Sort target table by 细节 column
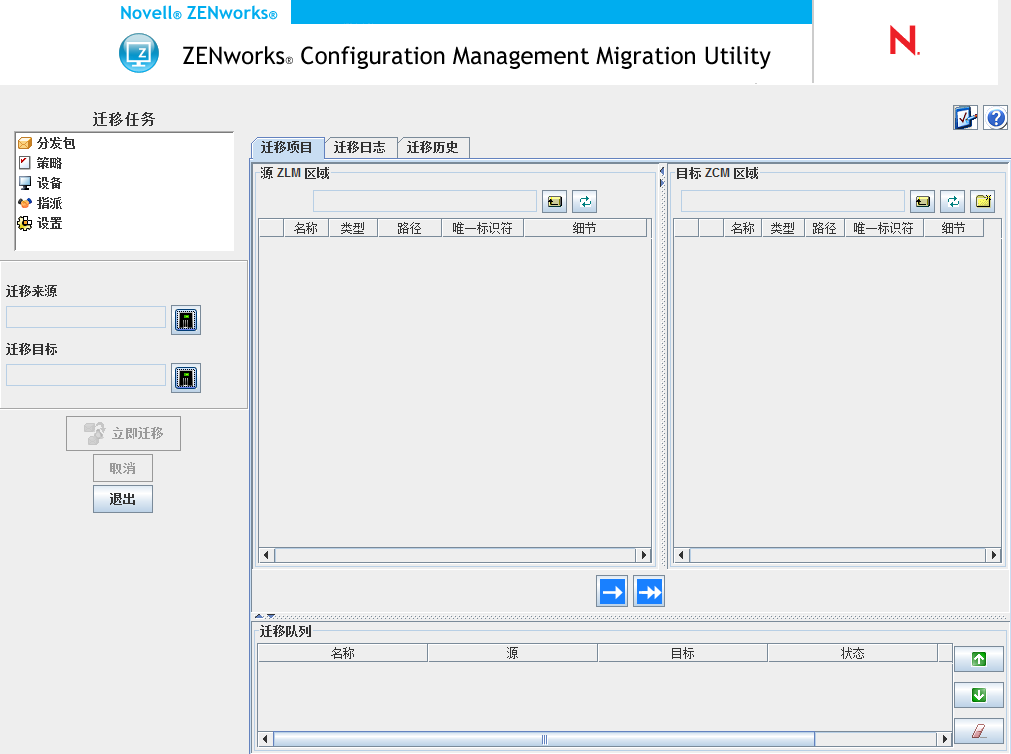Viewport: 1011px width, 754px height. (954, 228)
